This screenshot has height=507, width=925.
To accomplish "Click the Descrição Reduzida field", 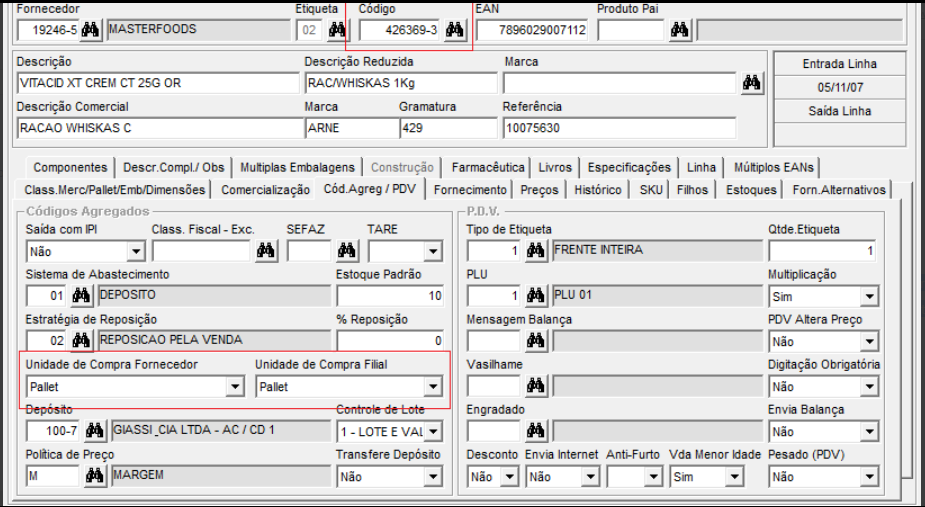I will 401,83.
